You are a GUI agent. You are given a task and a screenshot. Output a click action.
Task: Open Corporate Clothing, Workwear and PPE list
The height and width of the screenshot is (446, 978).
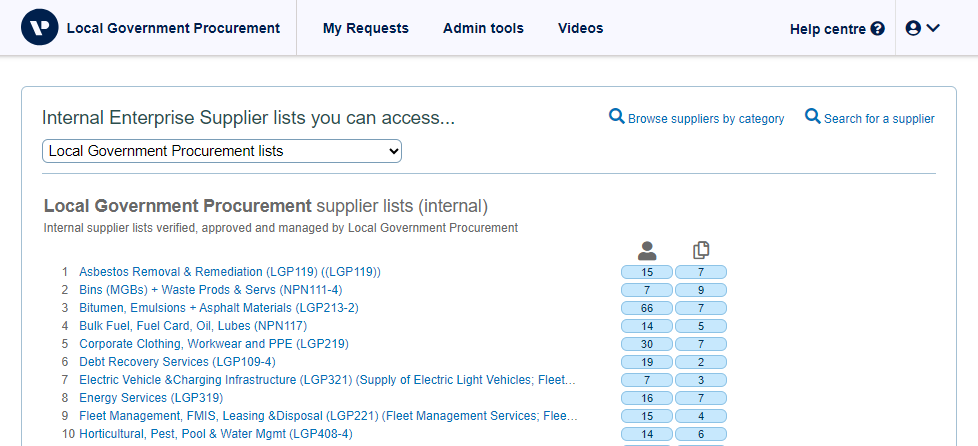pos(214,344)
